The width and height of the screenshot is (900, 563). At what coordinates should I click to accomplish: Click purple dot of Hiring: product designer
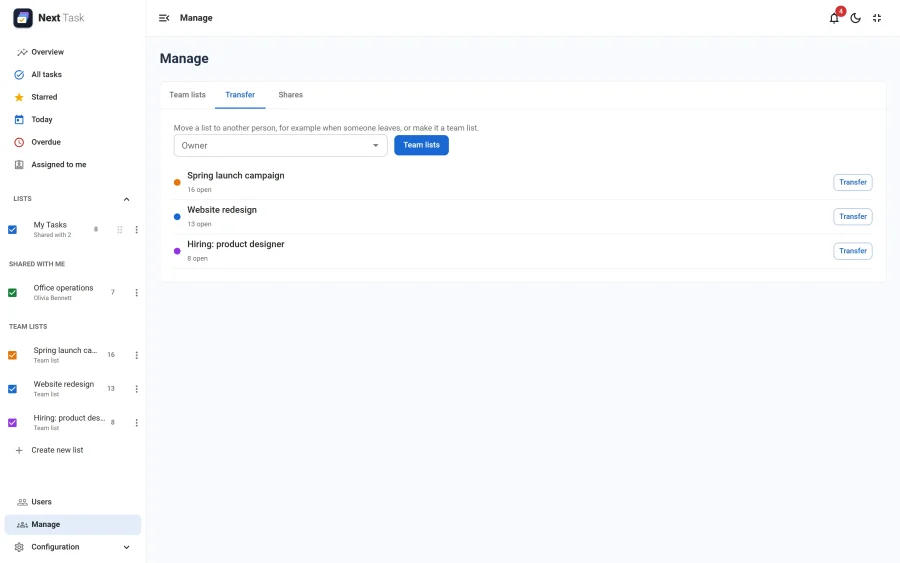[x=177, y=251]
